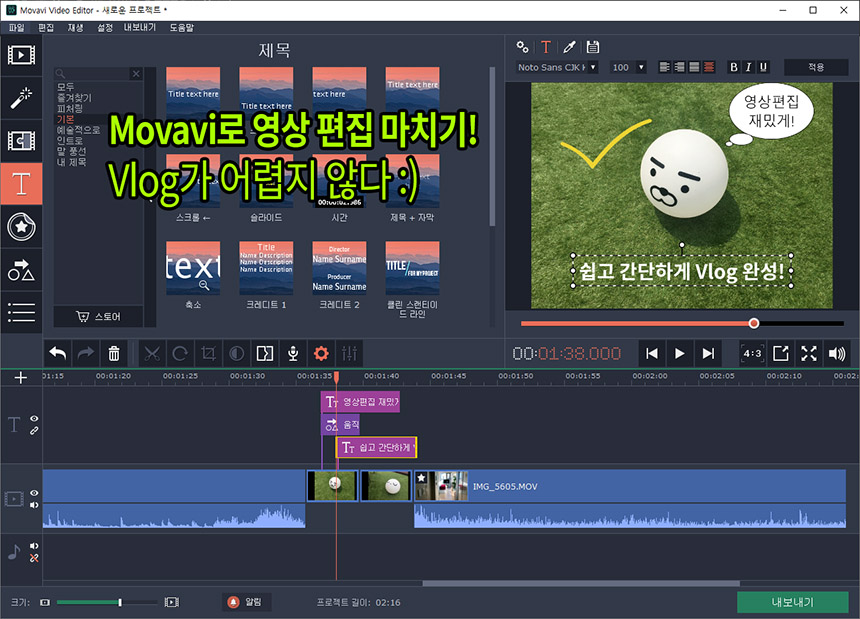
Task: Open the 설정 menu
Action: (x=105, y=27)
